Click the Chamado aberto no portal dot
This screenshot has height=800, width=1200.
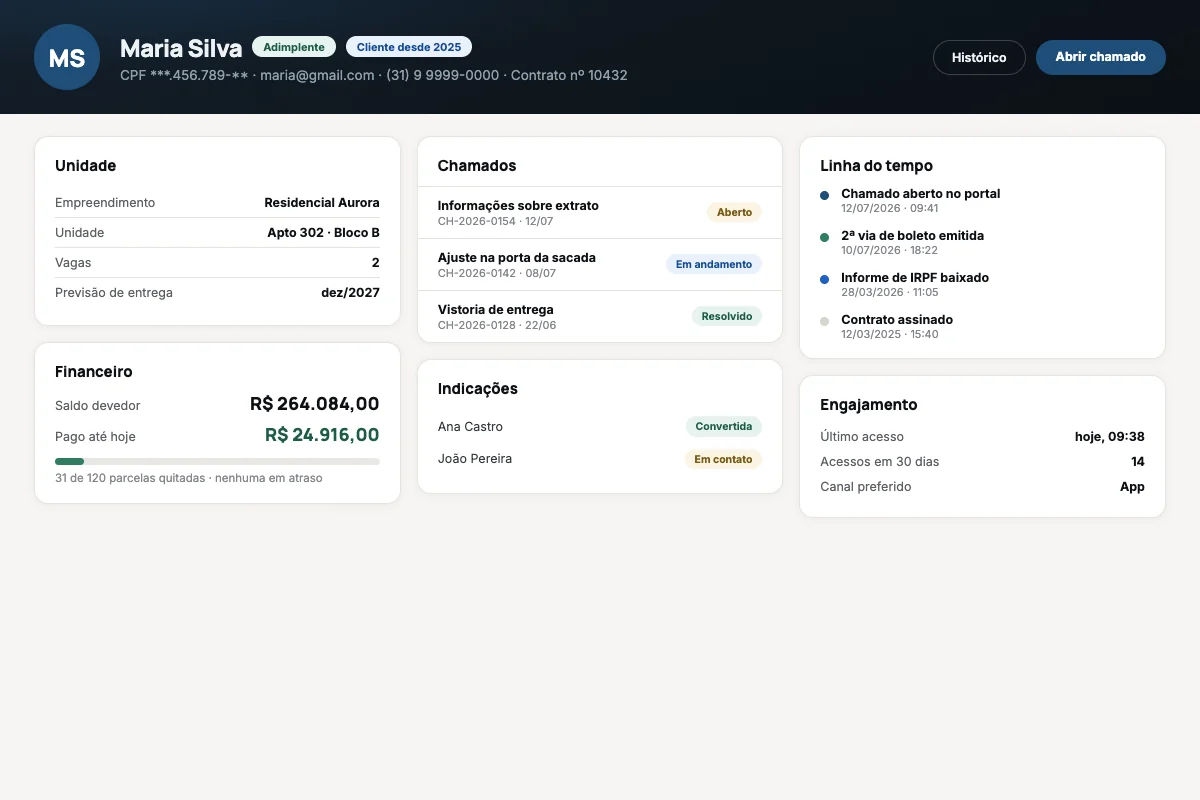tap(824, 196)
